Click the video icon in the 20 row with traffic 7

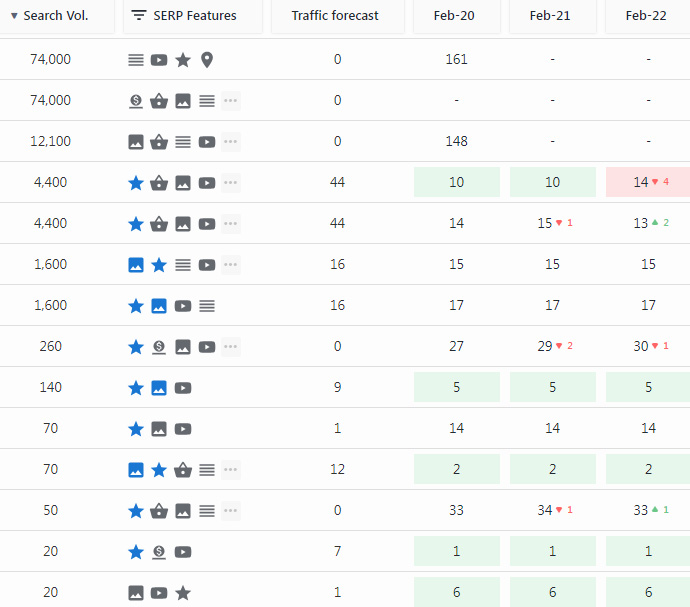pyautogui.click(x=183, y=552)
